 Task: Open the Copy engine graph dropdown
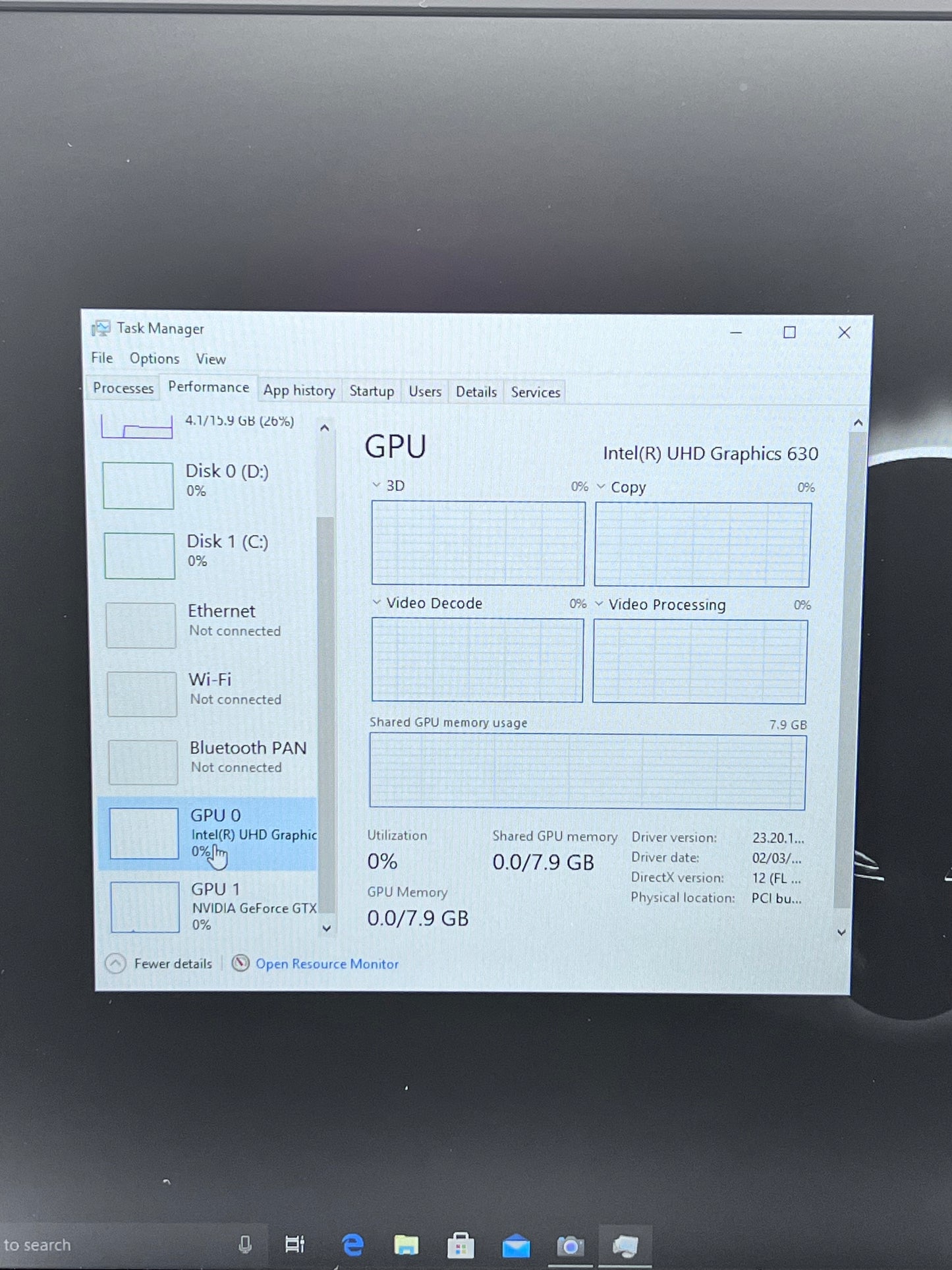[601, 486]
